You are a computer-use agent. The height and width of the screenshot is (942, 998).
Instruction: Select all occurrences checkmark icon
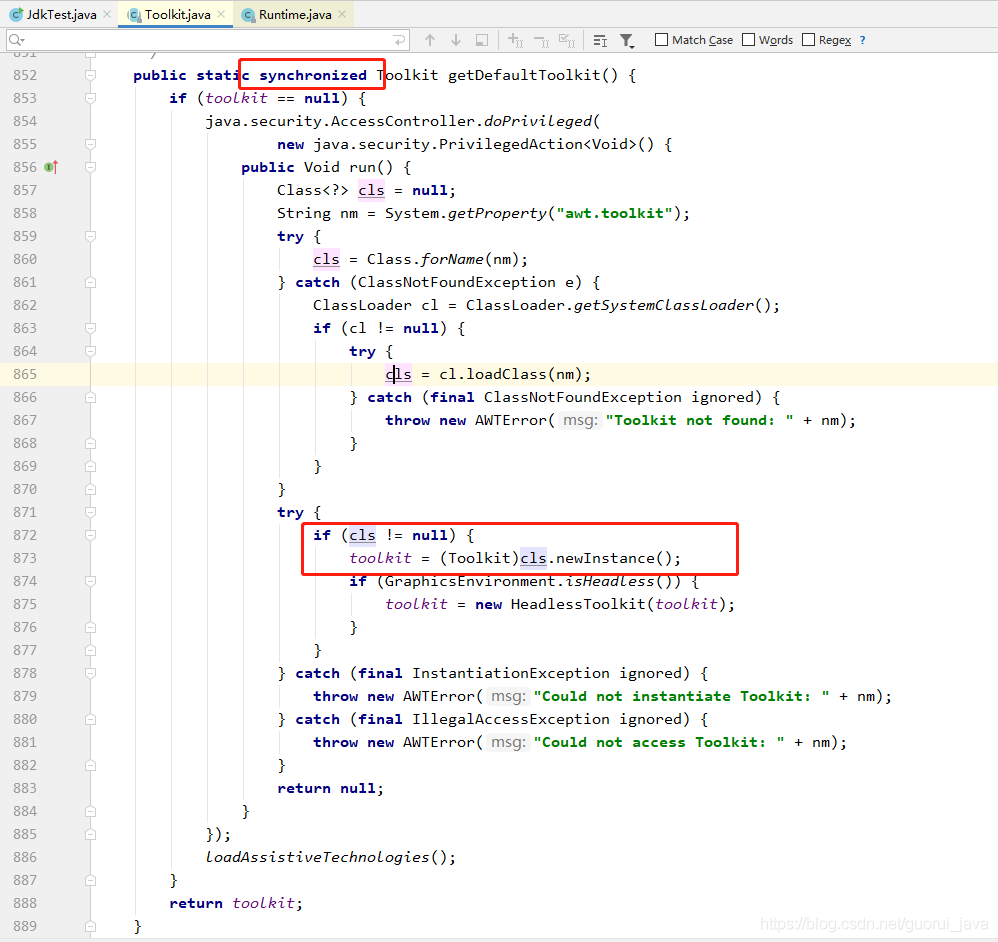tap(567, 41)
